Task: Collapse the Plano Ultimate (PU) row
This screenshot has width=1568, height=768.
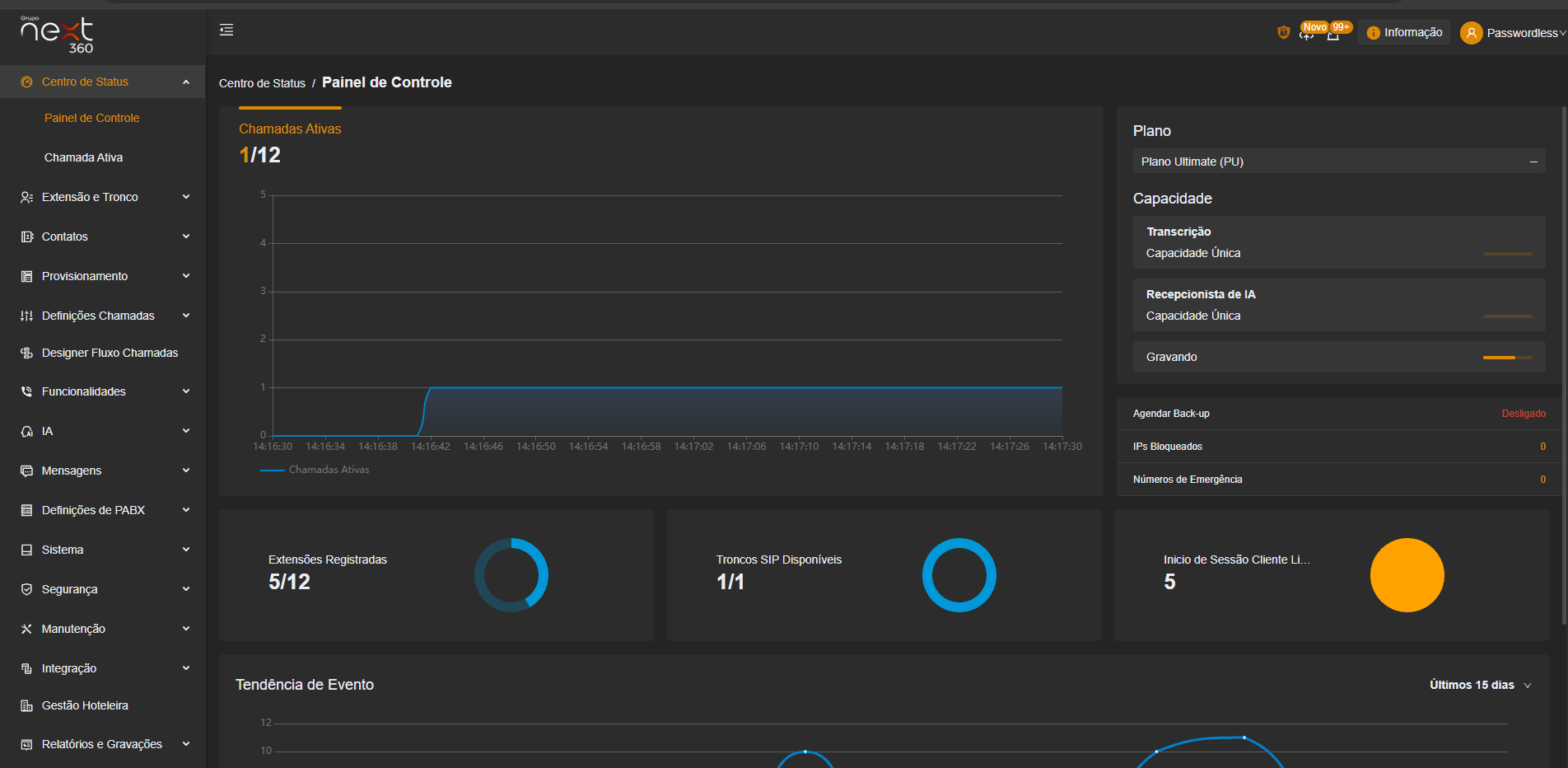Action: coord(1533,162)
